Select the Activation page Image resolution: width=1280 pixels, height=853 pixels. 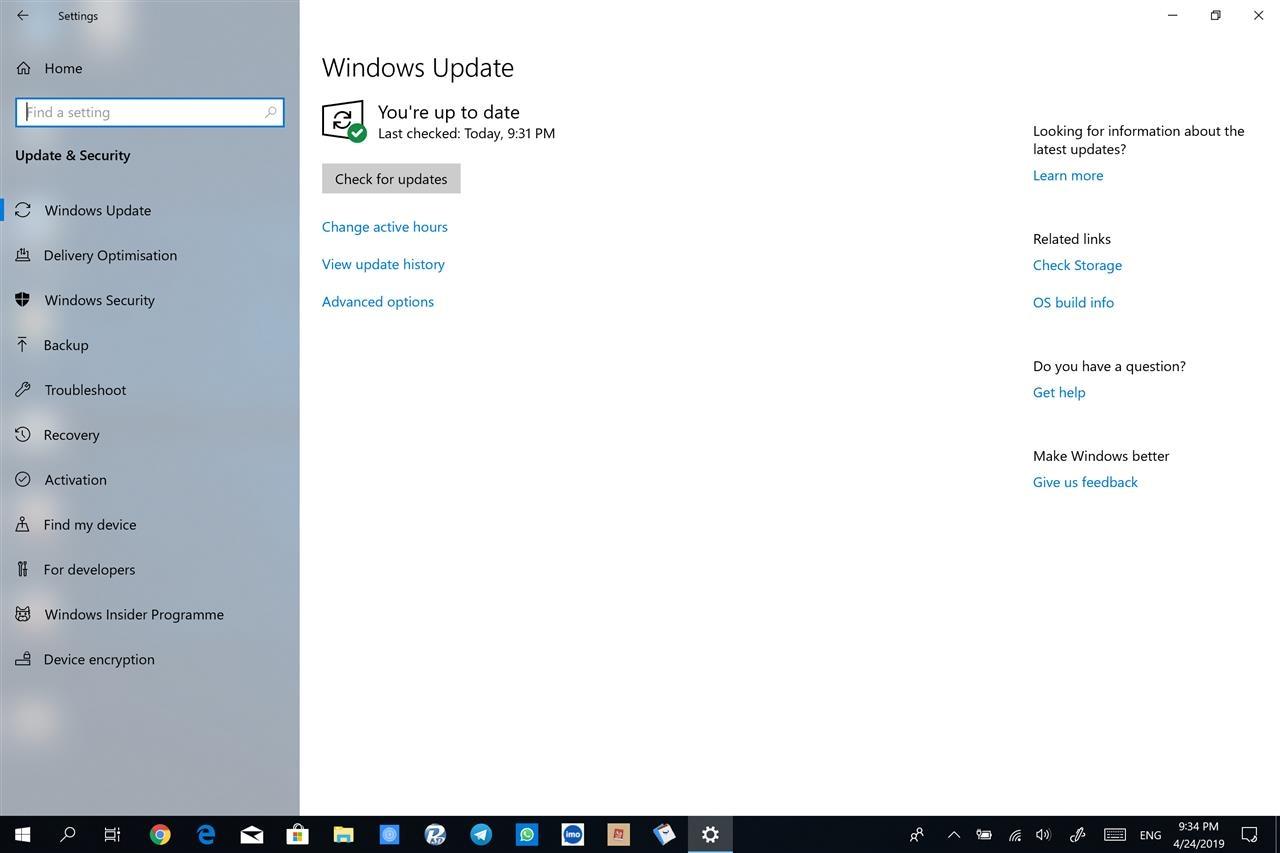click(x=75, y=480)
